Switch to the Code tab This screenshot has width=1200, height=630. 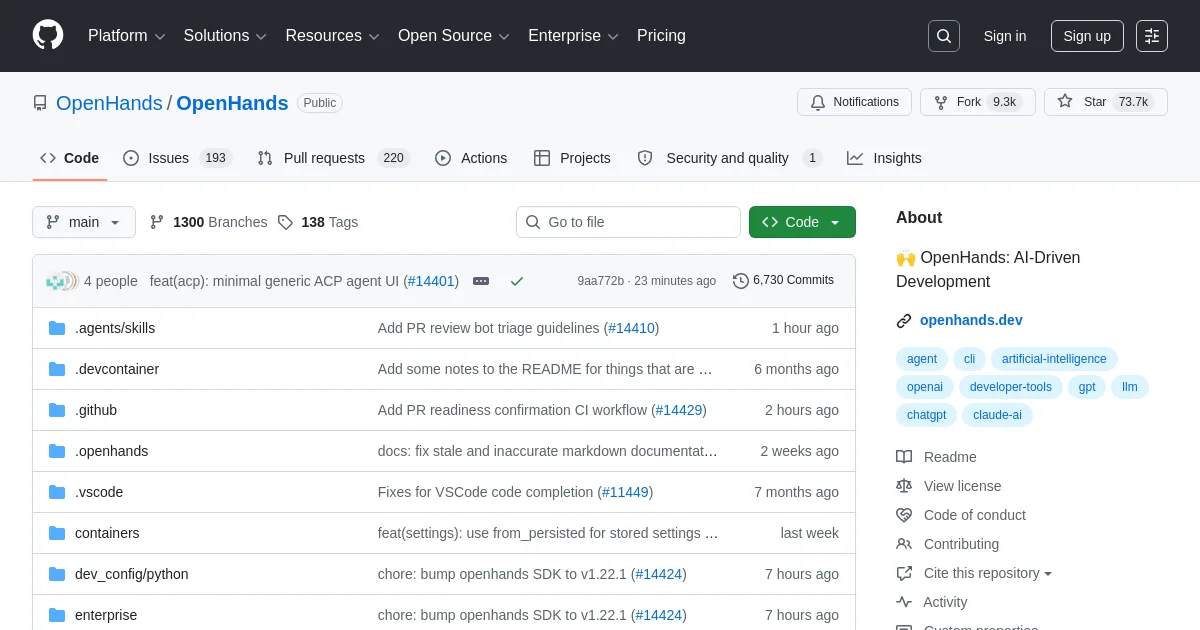(x=70, y=158)
